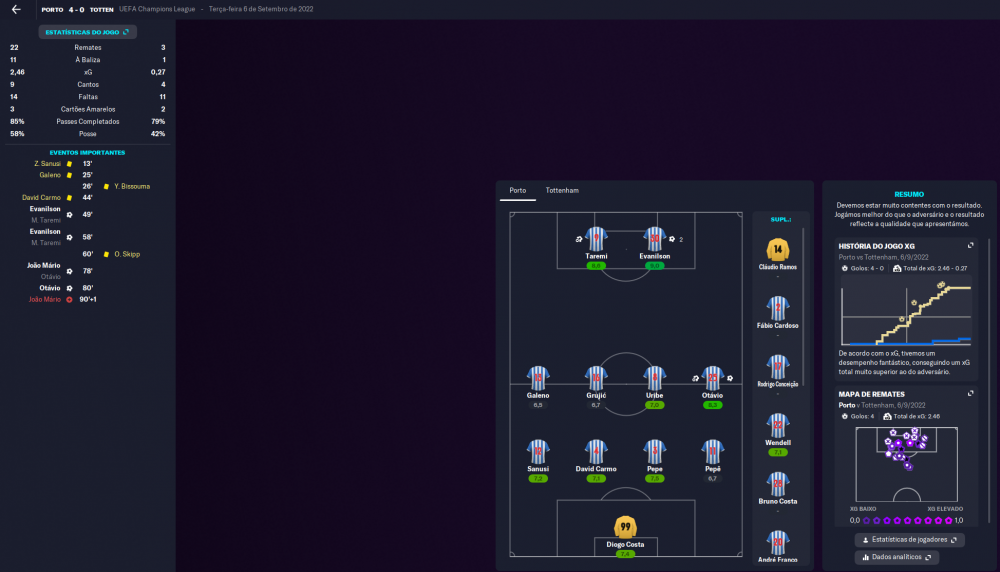
Task: Select substitute Wendell's shirt
Action: coord(777,426)
